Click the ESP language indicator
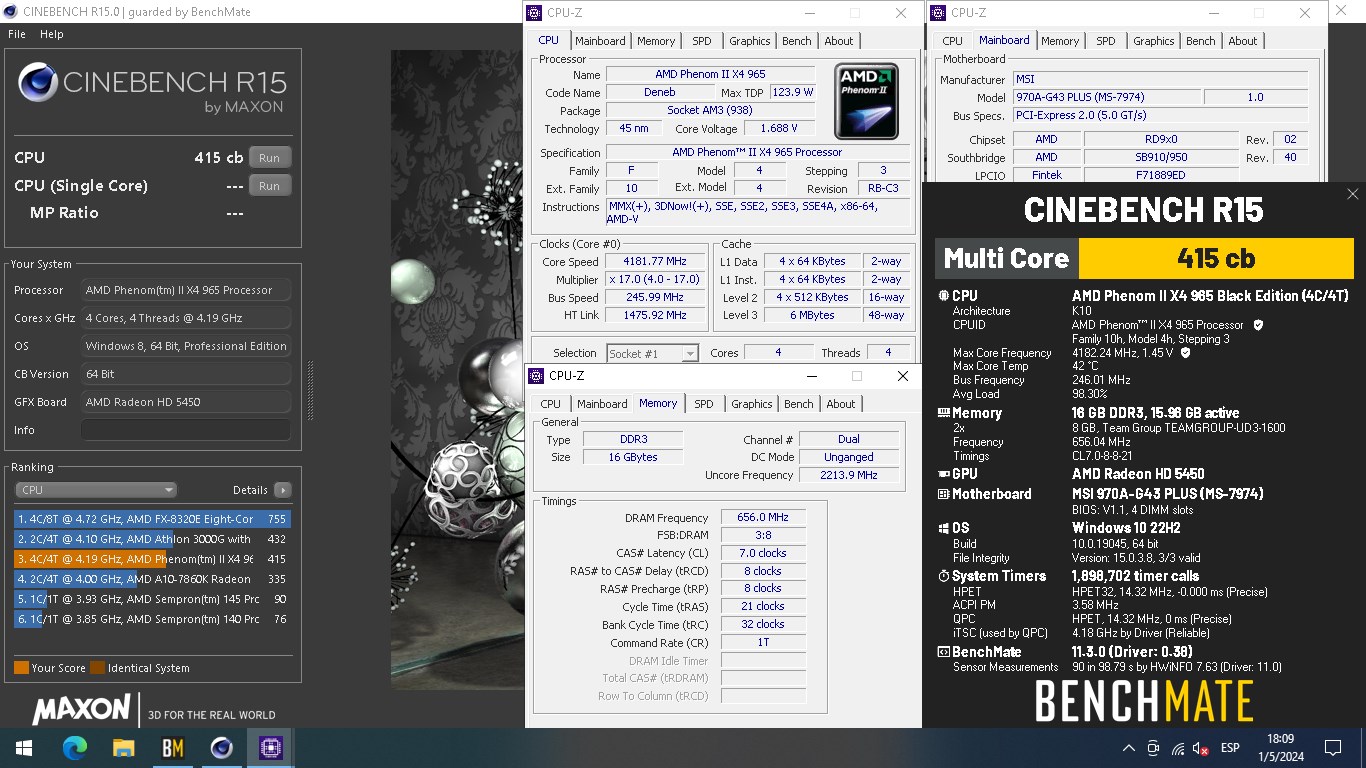Image resolution: width=1366 pixels, height=768 pixels. pyautogui.click(x=1230, y=748)
